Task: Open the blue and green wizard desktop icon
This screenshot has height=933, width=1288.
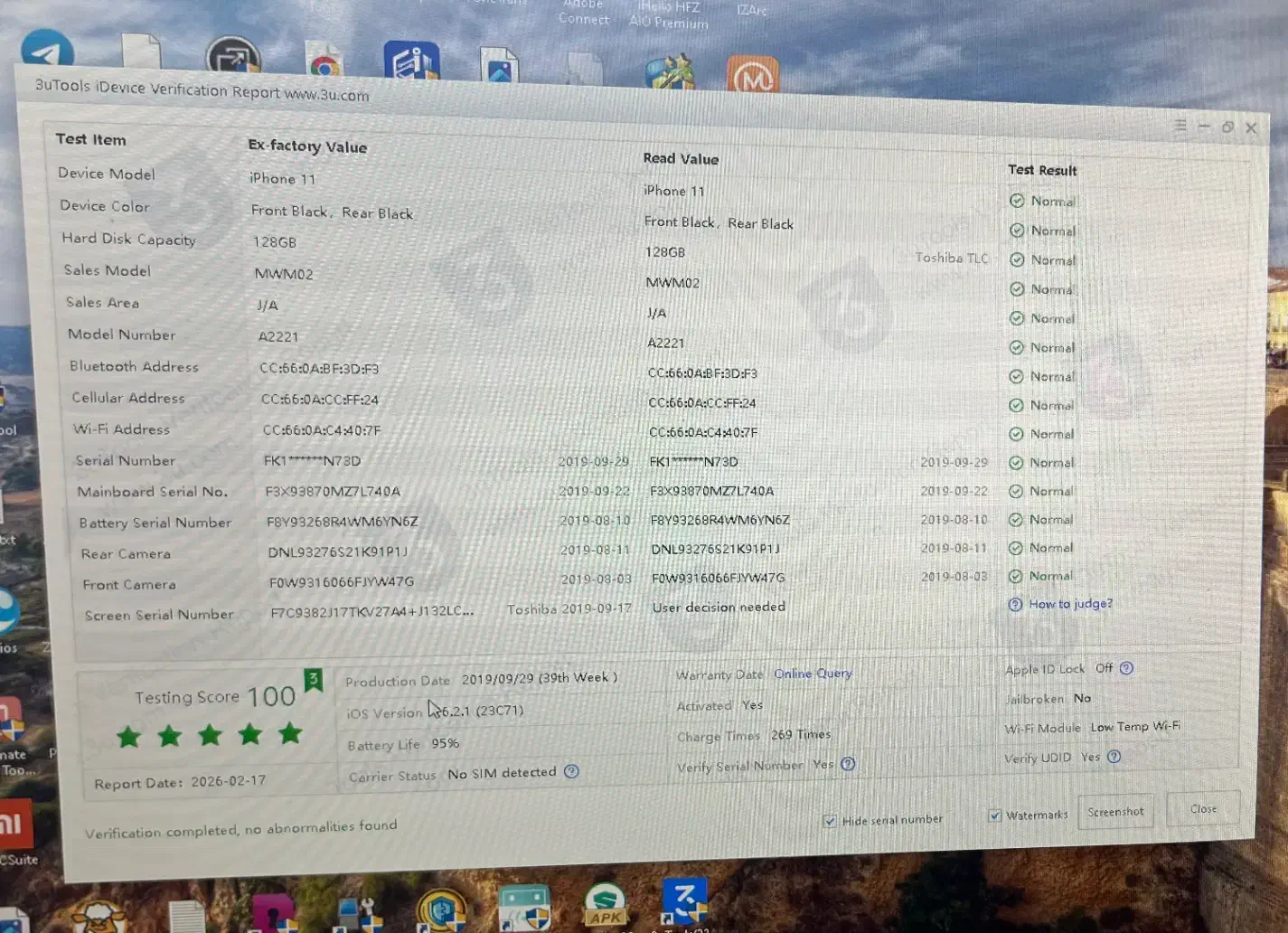Action: (670, 71)
